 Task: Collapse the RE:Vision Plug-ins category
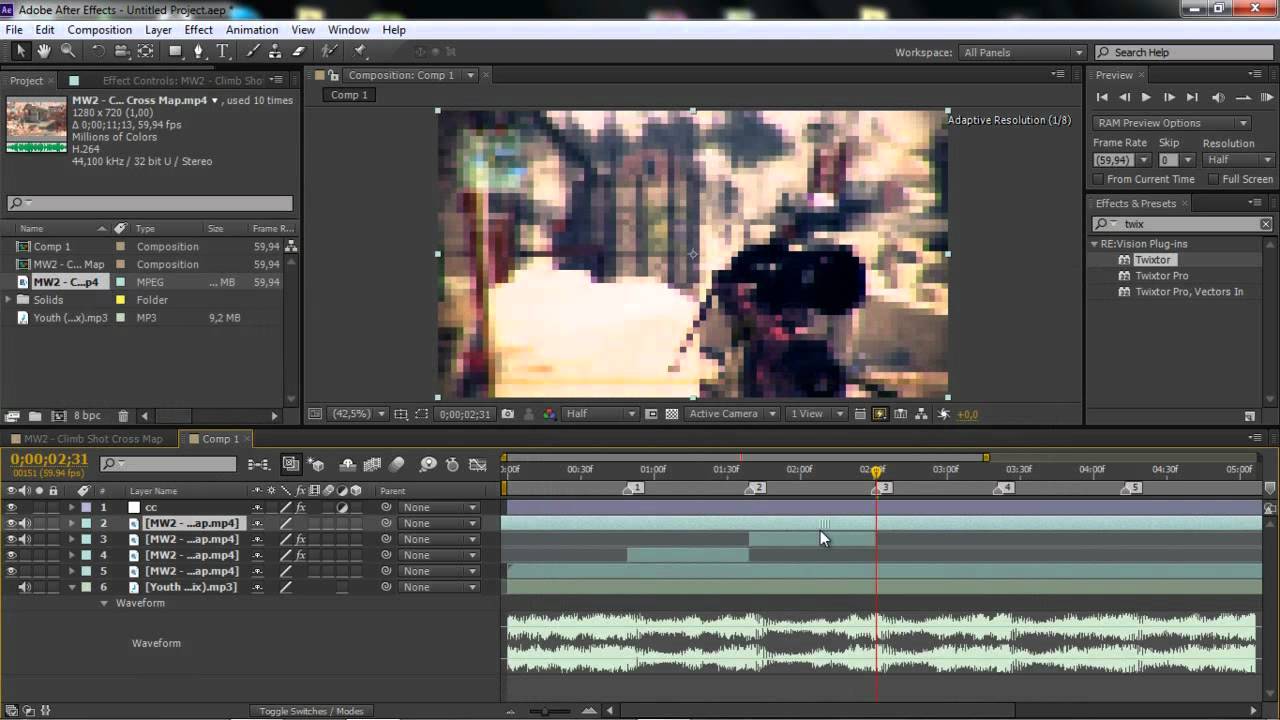click(1095, 244)
